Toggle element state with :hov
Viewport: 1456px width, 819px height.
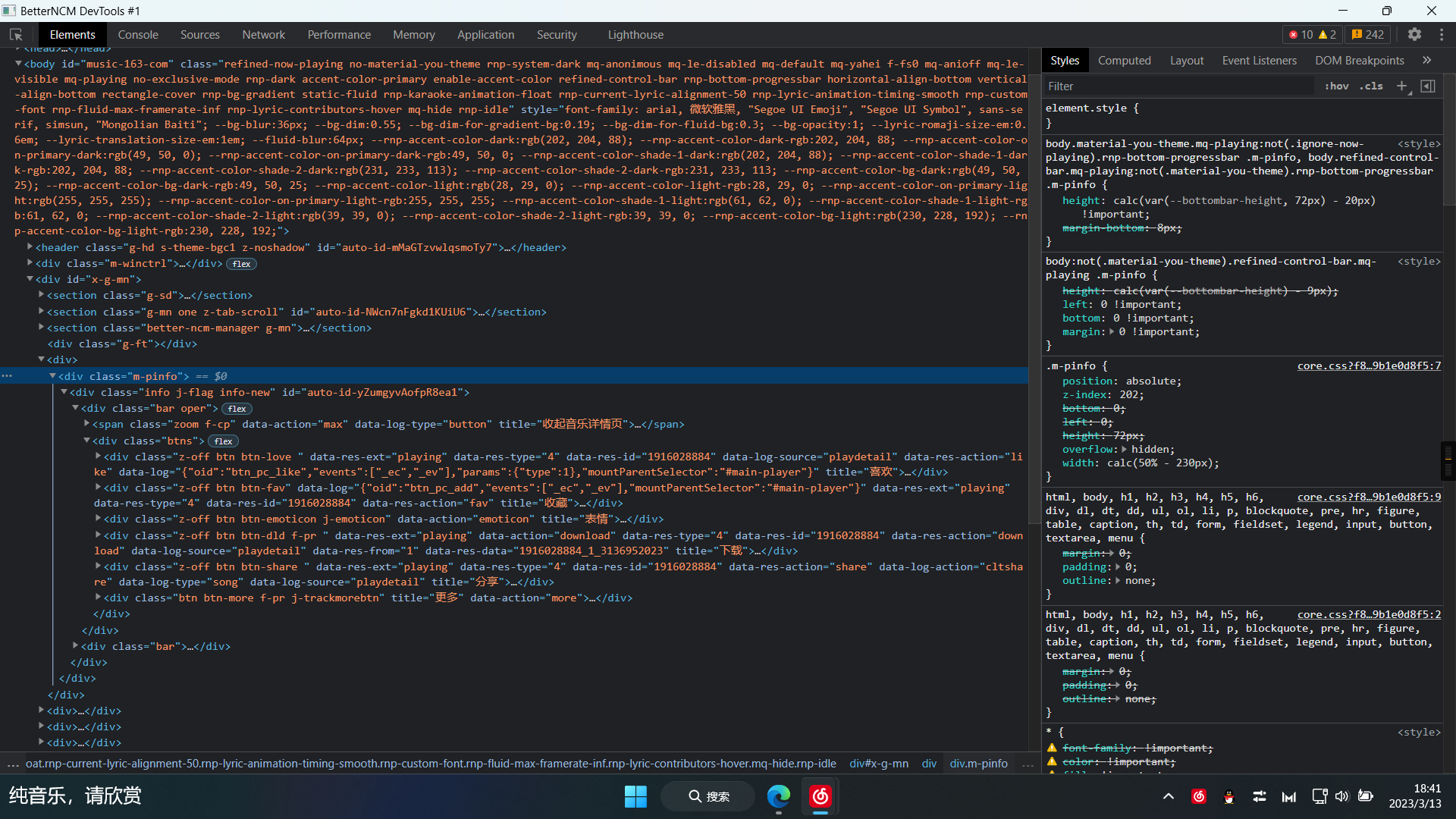(1335, 86)
